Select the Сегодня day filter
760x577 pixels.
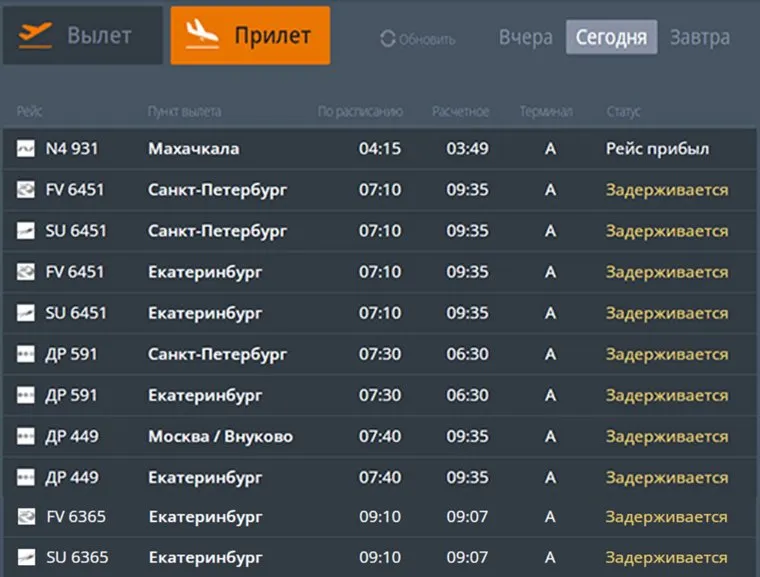click(x=611, y=38)
